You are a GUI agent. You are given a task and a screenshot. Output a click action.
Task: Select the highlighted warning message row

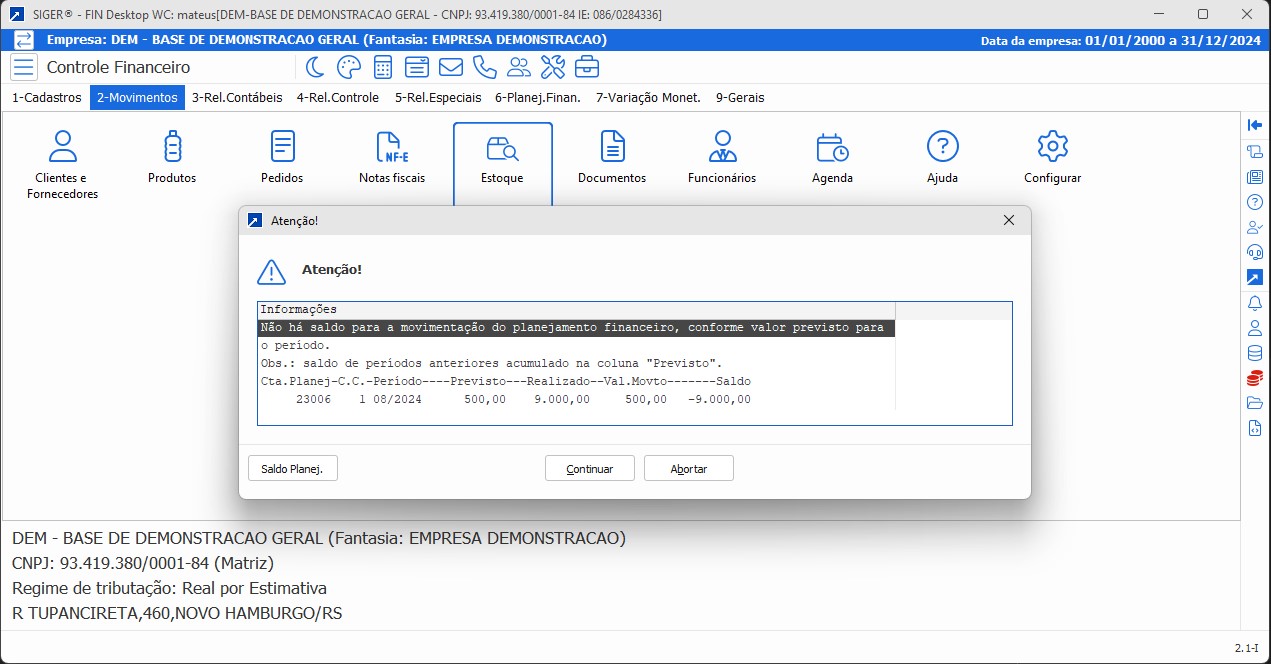[x=576, y=328]
